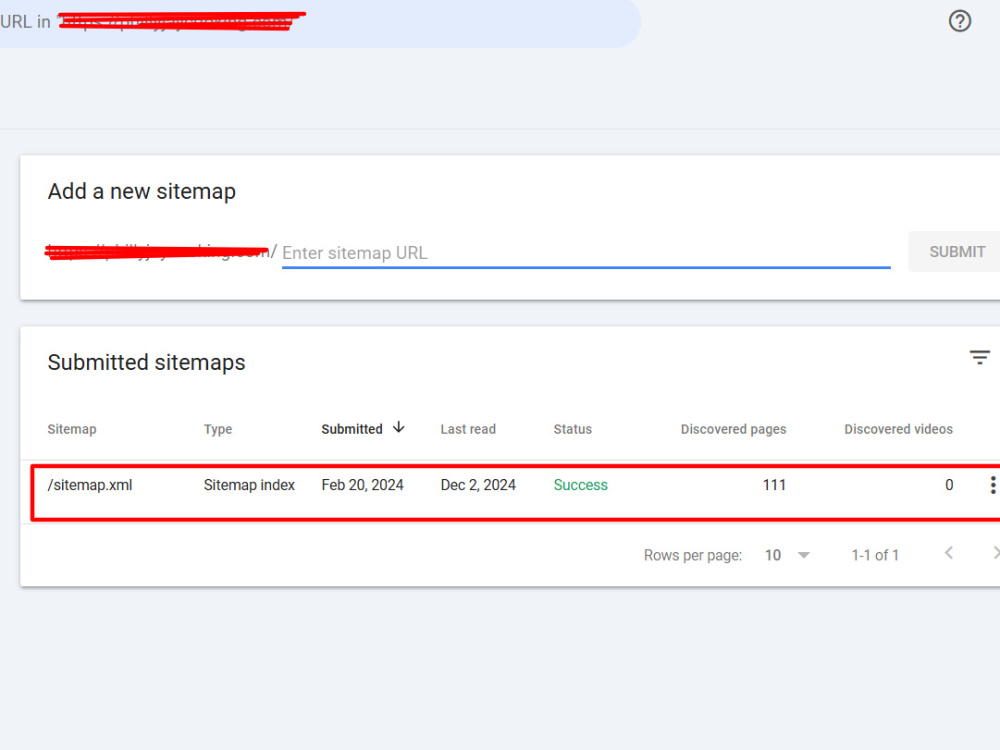Image resolution: width=1000 pixels, height=750 pixels.
Task: Select the Type column header
Action: click(x=217, y=429)
